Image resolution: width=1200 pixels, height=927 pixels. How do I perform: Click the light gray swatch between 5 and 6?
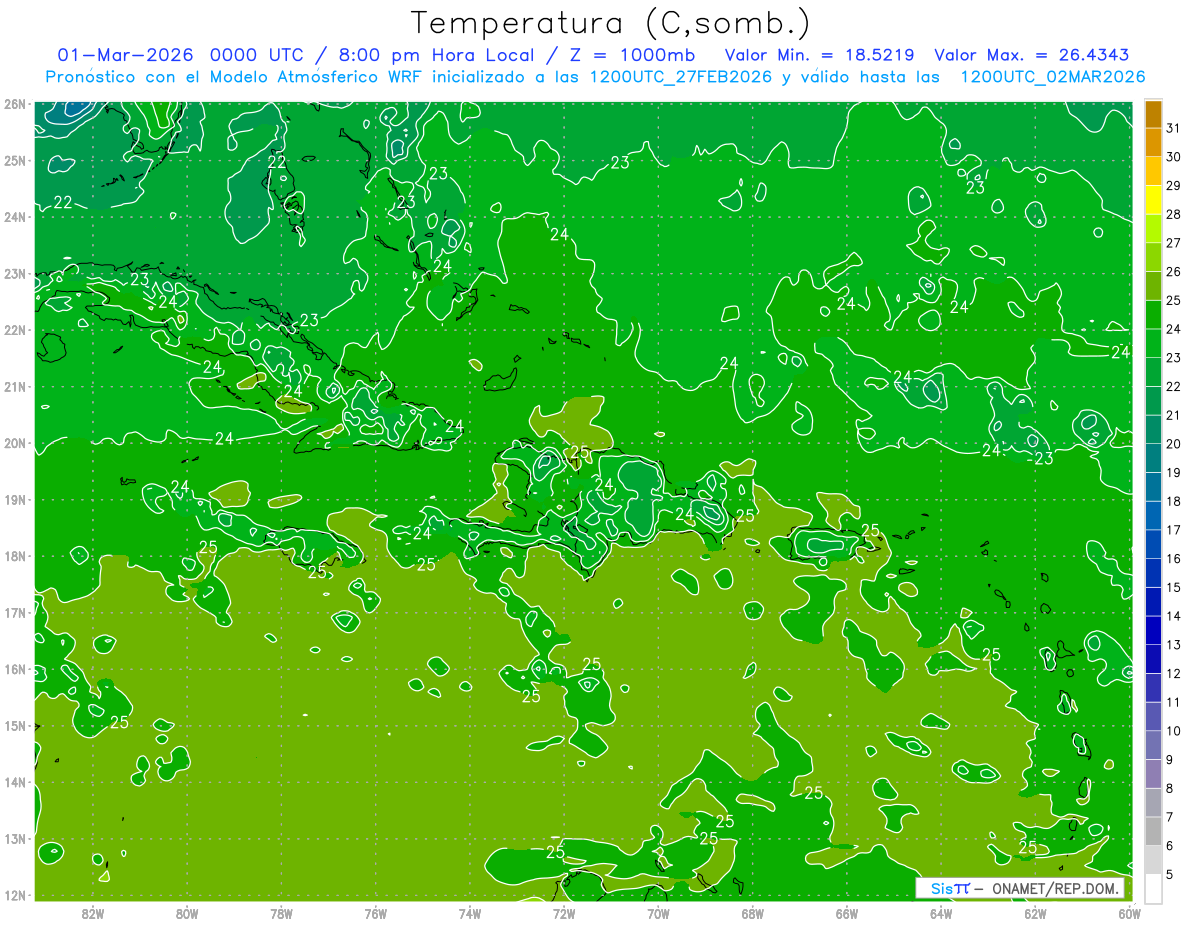[1154, 860]
